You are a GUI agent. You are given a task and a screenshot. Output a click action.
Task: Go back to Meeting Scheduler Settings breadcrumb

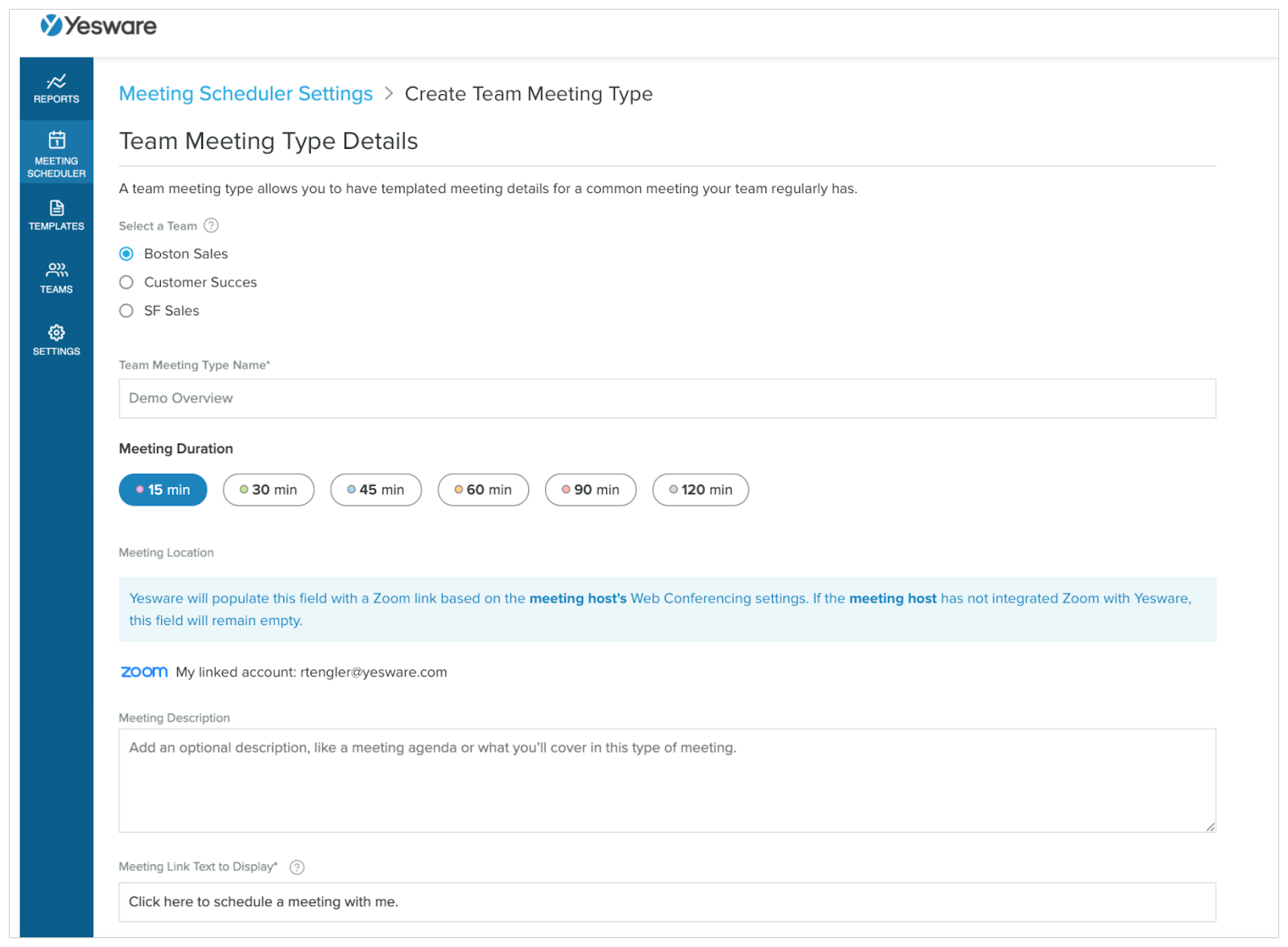pos(246,94)
